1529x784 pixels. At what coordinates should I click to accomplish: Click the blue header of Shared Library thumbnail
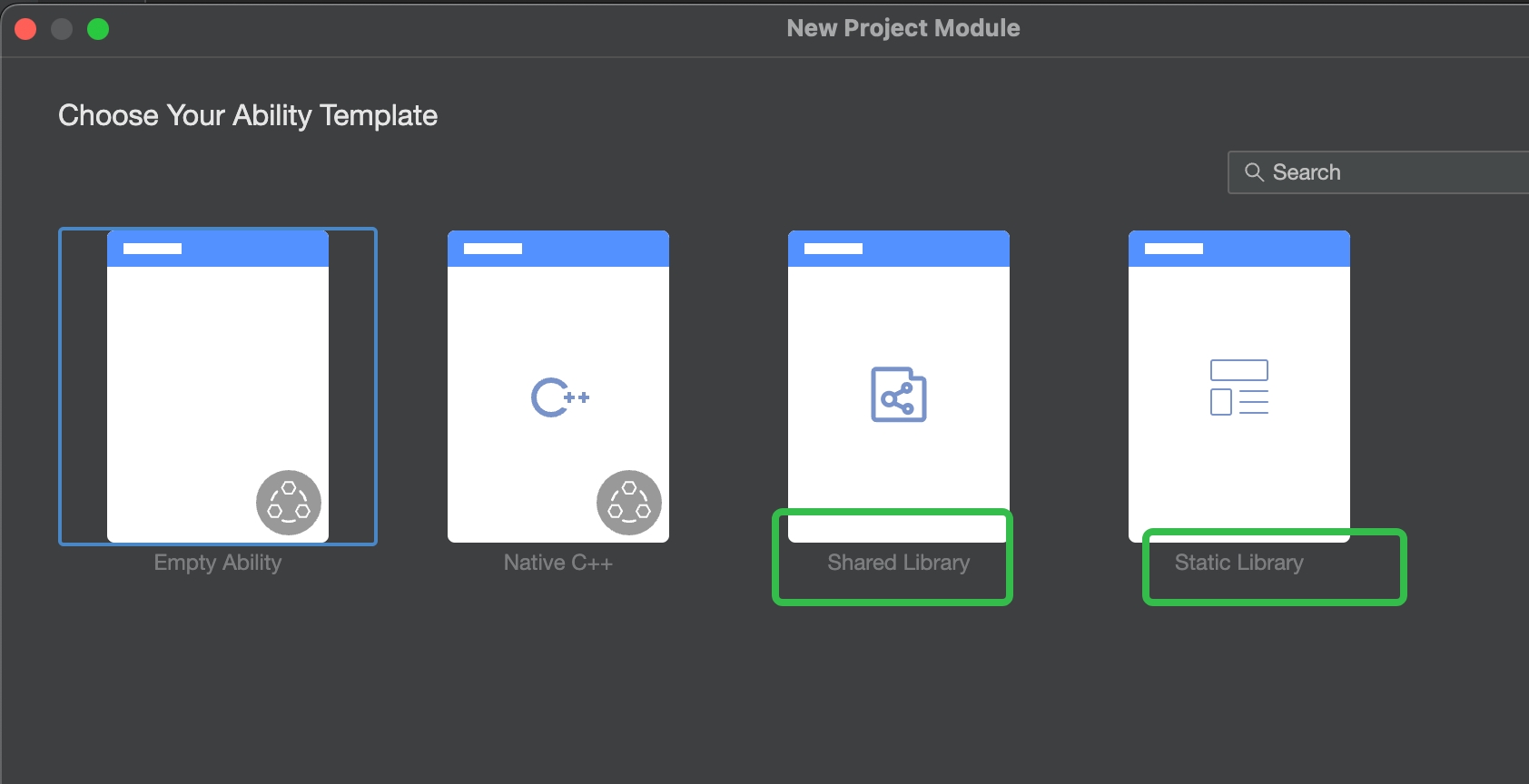tap(899, 249)
